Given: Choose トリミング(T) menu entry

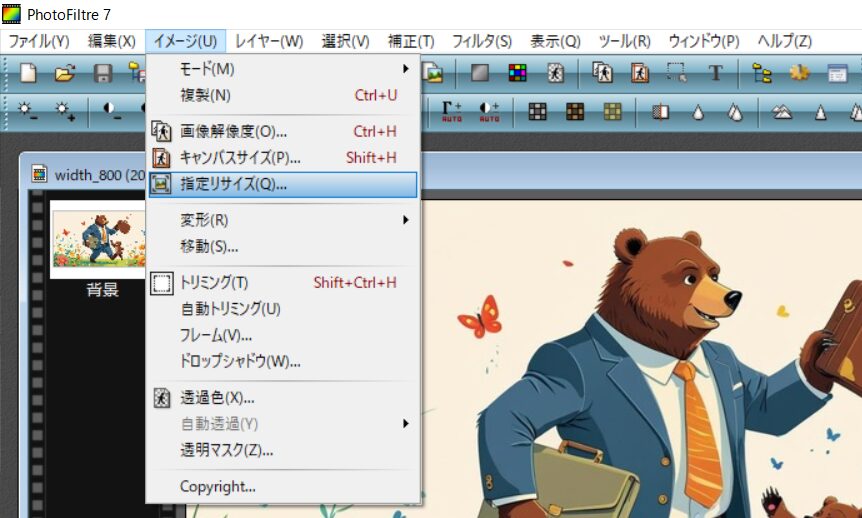Looking at the screenshot, I should click(283, 283).
